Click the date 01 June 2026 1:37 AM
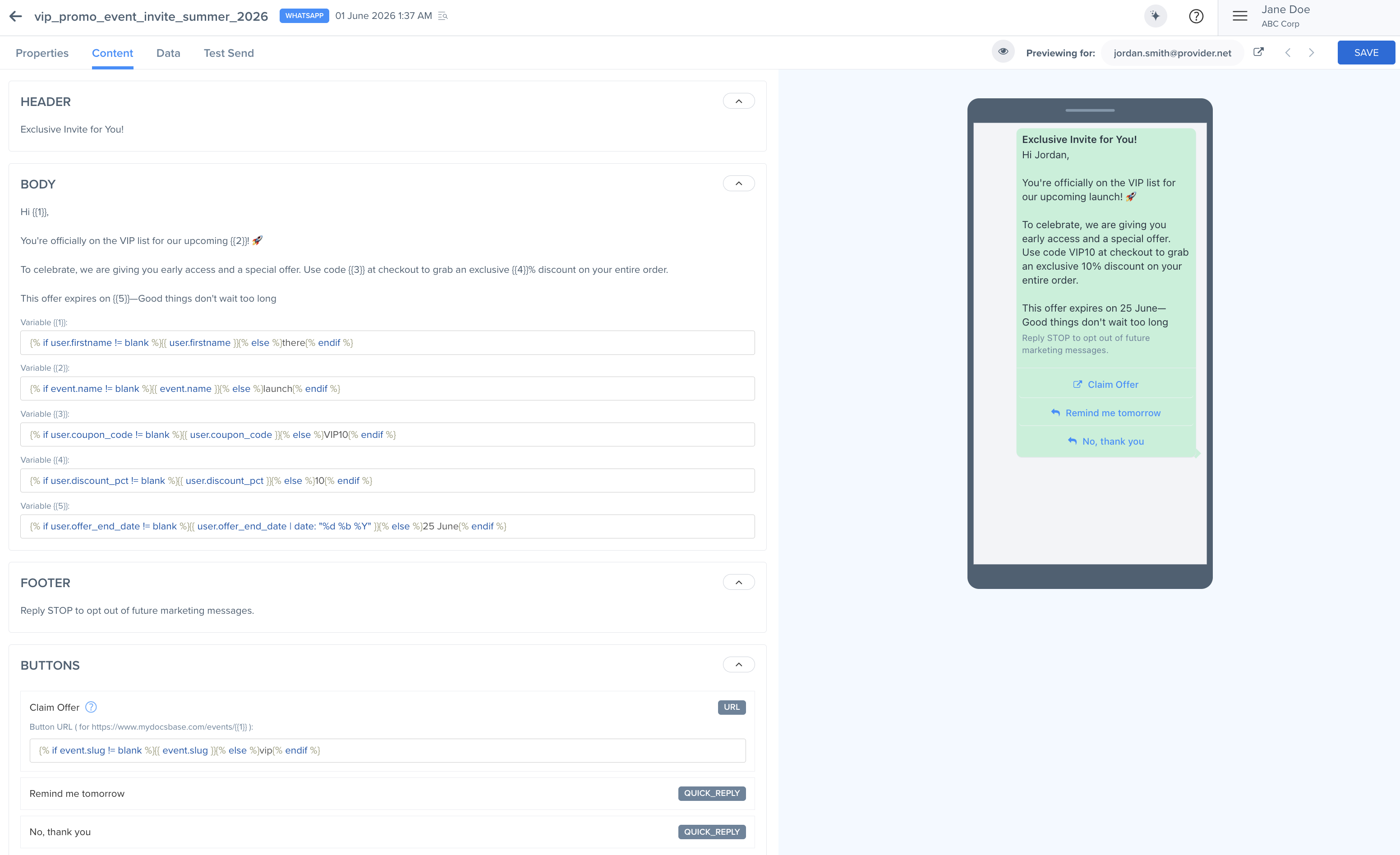The height and width of the screenshot is (855, 1400). 383,16
